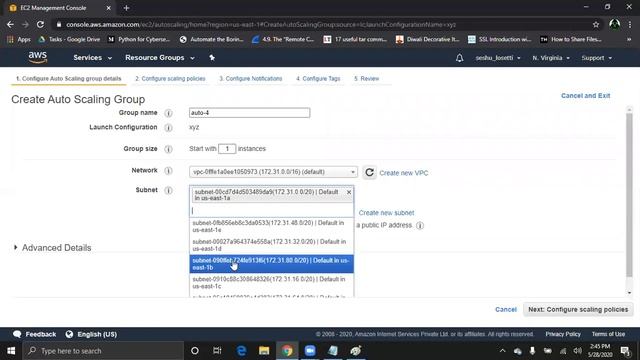
Task: Go to step 2 Configure scaling policies
Action: coord(170,79)
